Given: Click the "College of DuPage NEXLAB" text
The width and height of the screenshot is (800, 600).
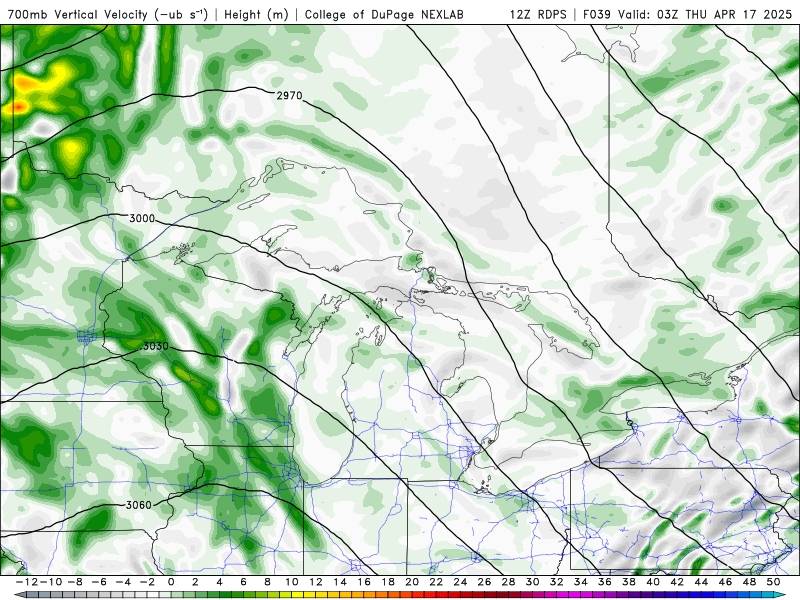Looking at the screenshot, I should [x=384, y=14].
